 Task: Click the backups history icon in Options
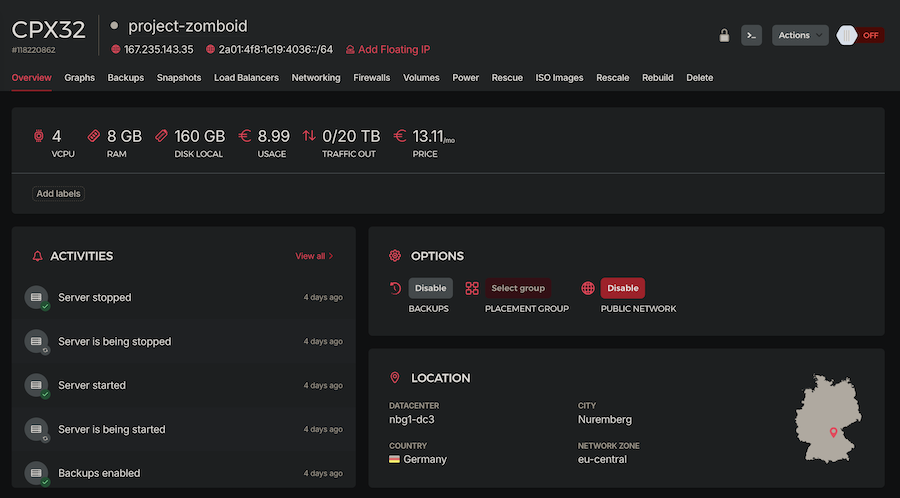[x=395, y=288]
